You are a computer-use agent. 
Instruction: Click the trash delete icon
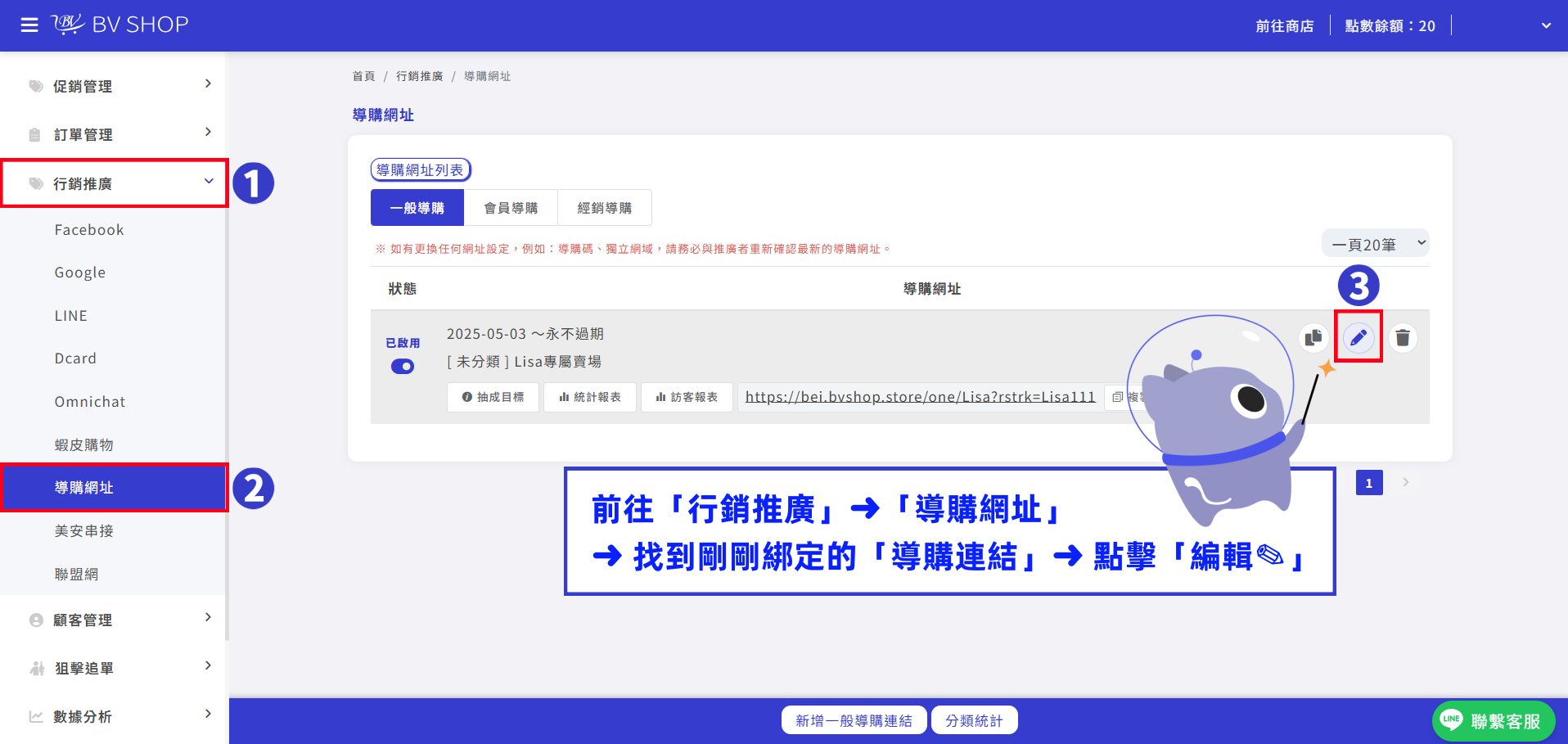[1403, 337]
